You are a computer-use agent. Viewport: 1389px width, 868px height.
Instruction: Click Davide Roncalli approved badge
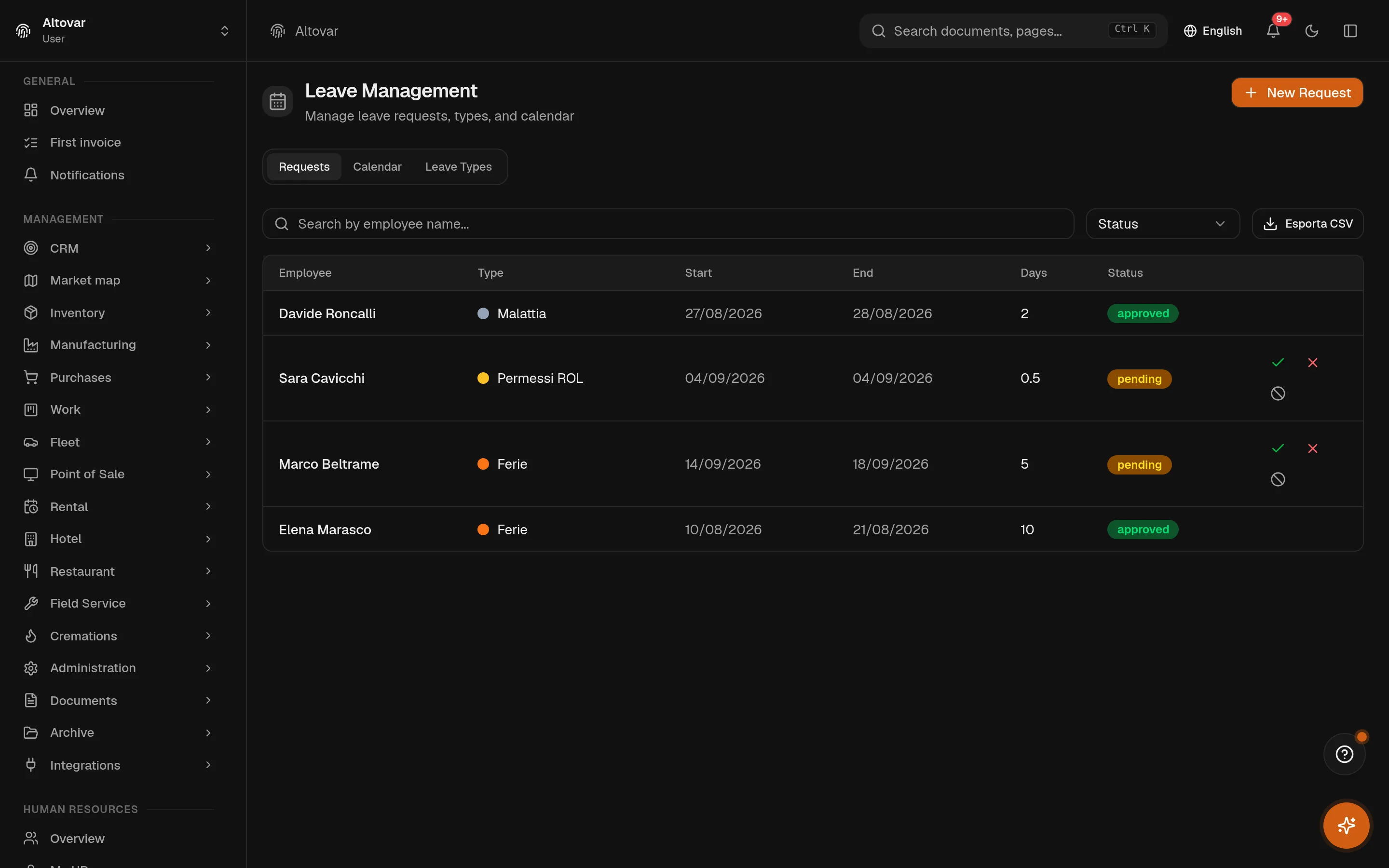pos(1142,313)
